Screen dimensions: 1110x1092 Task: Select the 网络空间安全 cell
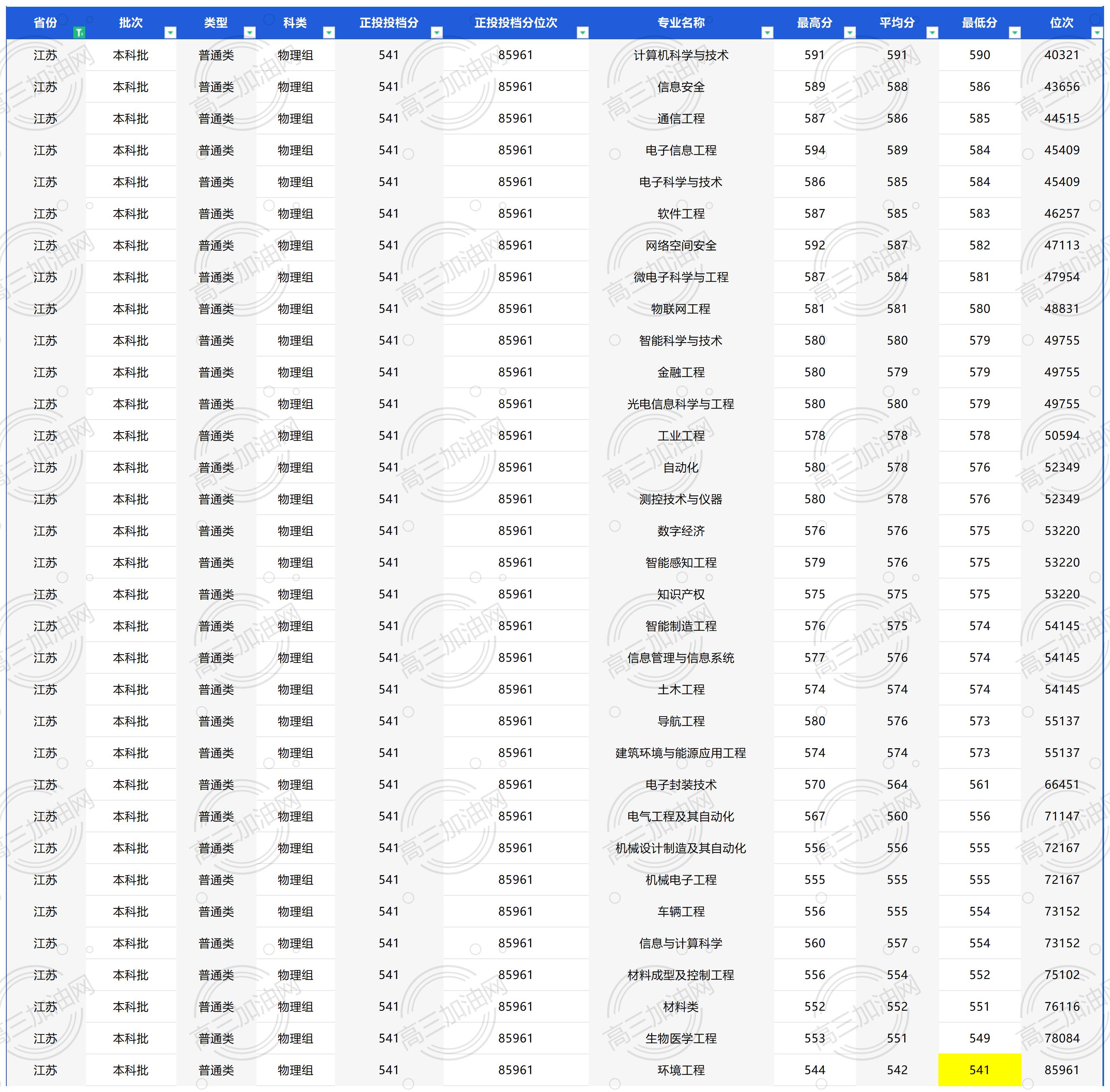point(681,245)
